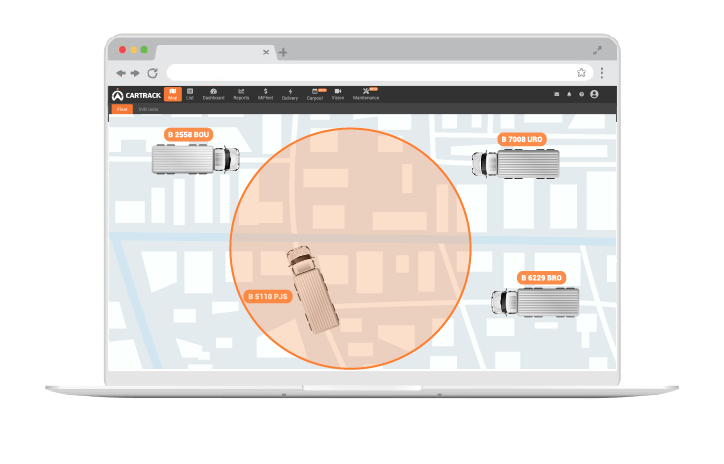724x464 pixels.
Task: Click the Cartrack logo
Action: click(x=135, y=94)
